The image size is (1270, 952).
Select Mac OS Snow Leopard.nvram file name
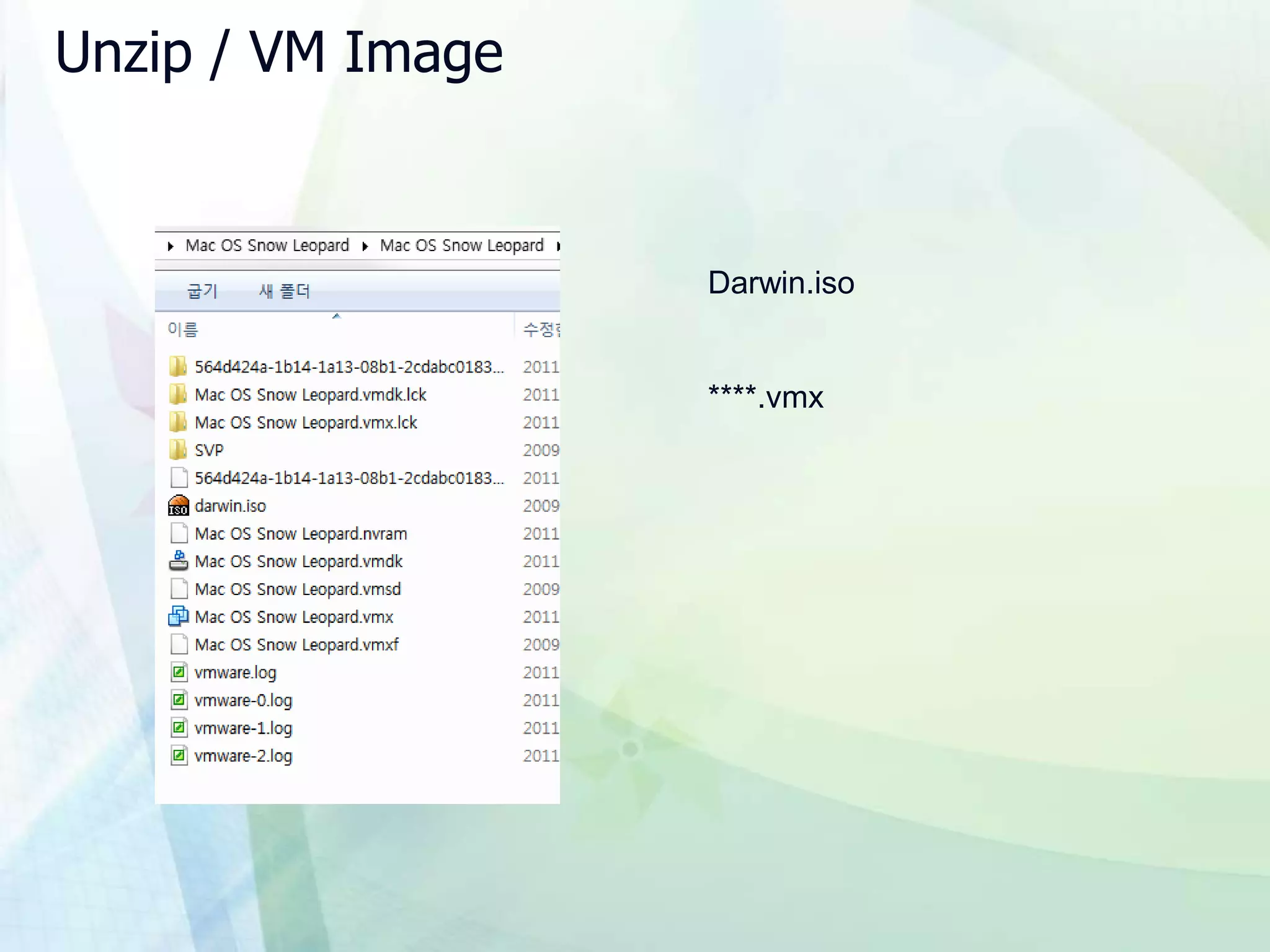(x=301, y=534)
